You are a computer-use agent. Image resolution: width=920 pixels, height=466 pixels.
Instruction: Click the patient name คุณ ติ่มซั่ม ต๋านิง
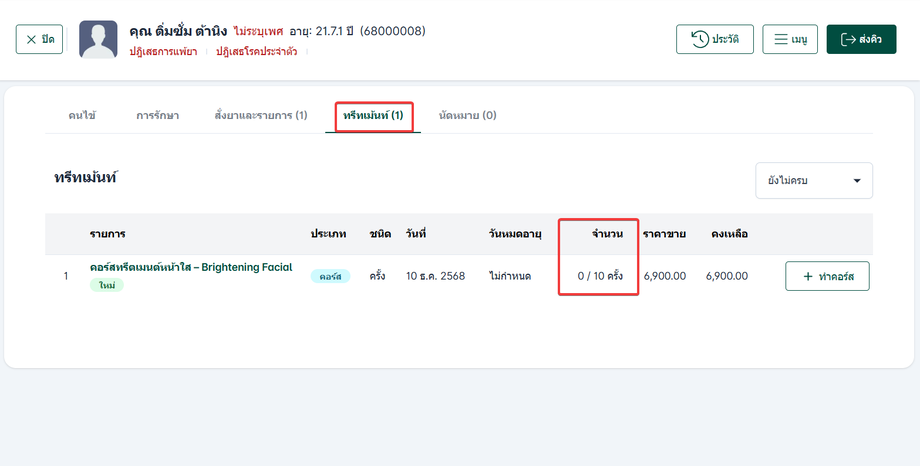click(178, 31)
